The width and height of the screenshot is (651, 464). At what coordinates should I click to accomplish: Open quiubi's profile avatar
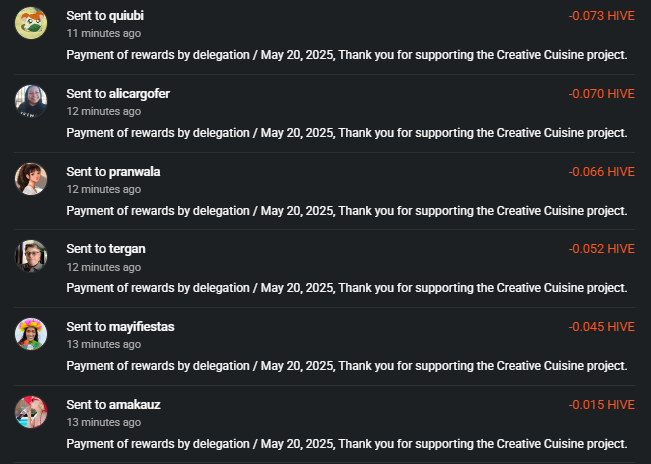(31, 23)
